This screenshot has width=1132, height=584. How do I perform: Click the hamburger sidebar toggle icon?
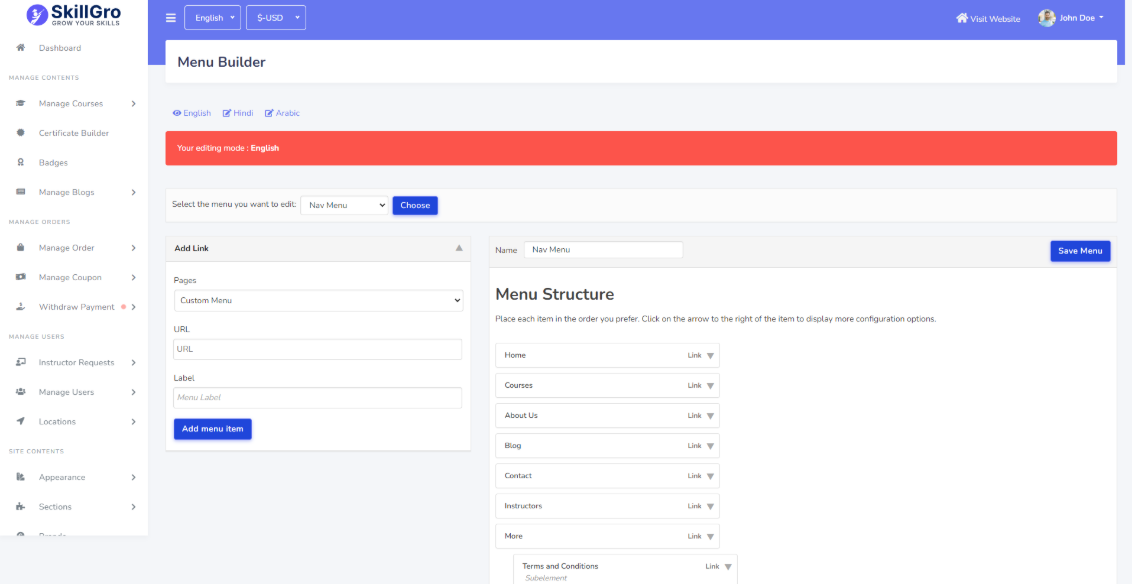pyautogui.click(x=170, y=18)
